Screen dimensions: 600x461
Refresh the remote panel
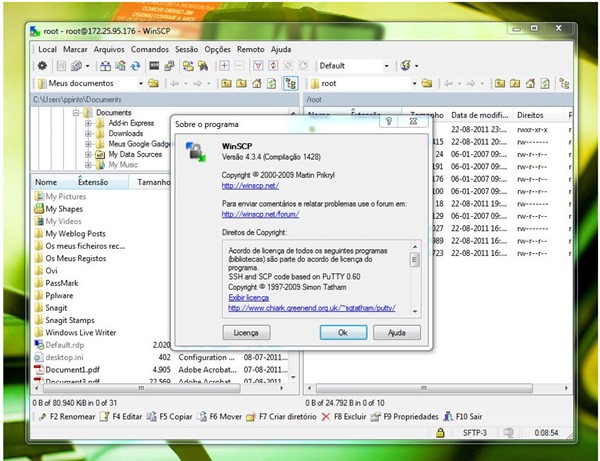pyautogui.click(x=545, y=83)
